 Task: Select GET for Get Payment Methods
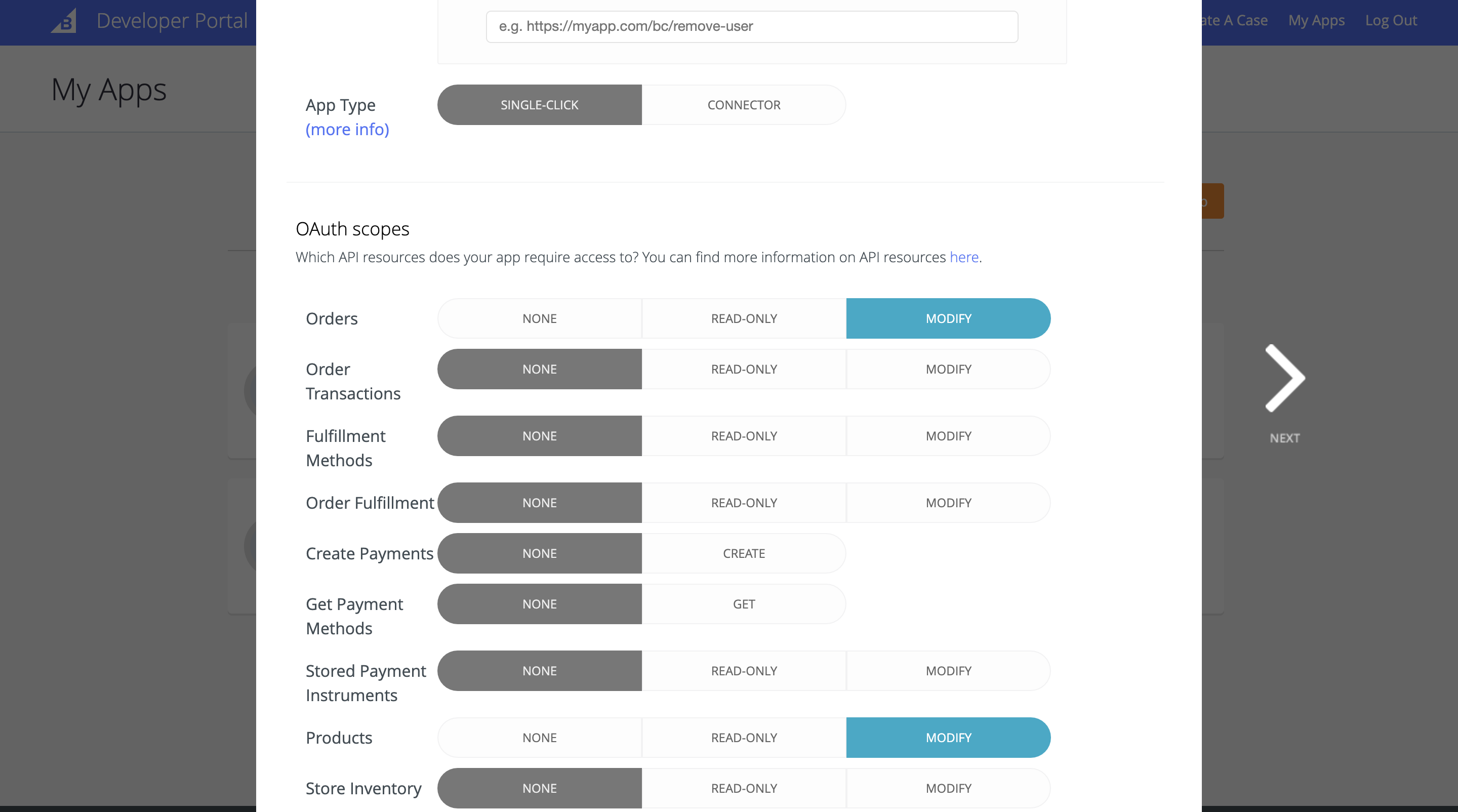tap(743, 604)
